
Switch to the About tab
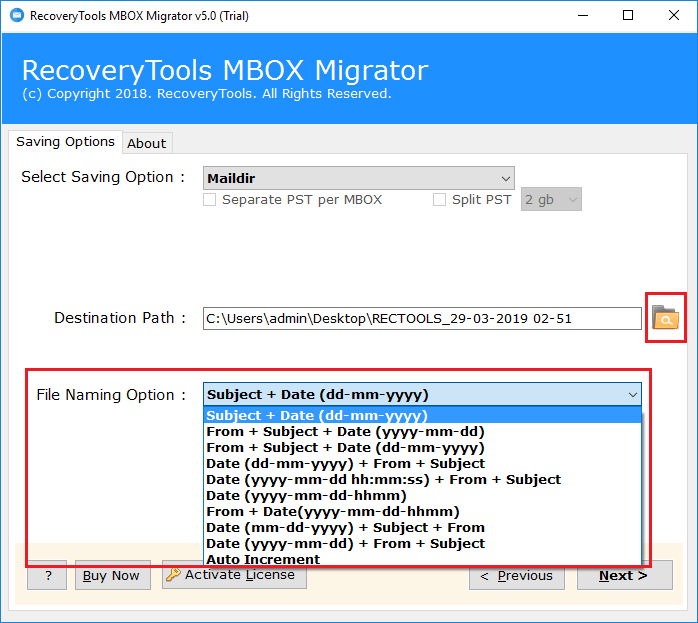coord(147,143)
